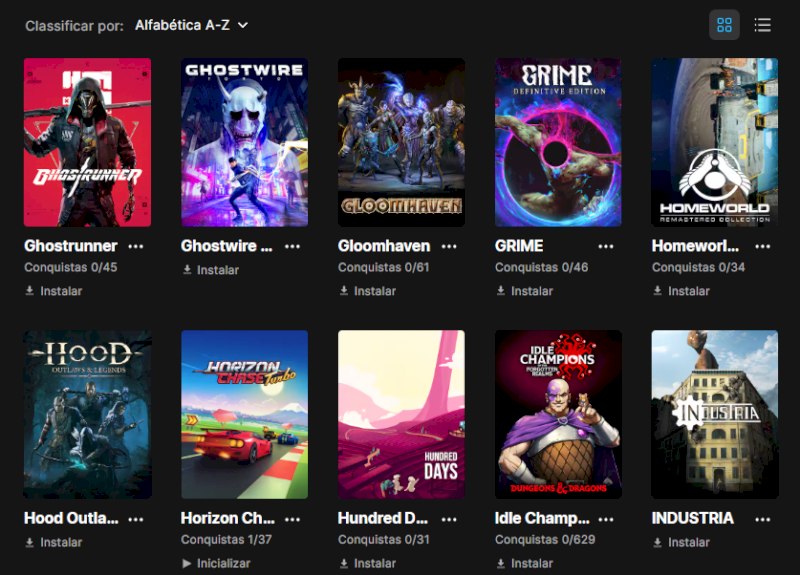Open the three-dot menu for Ghostrunner
The height and width of the screenshot is (575, 800).
(x=136, y=246)
